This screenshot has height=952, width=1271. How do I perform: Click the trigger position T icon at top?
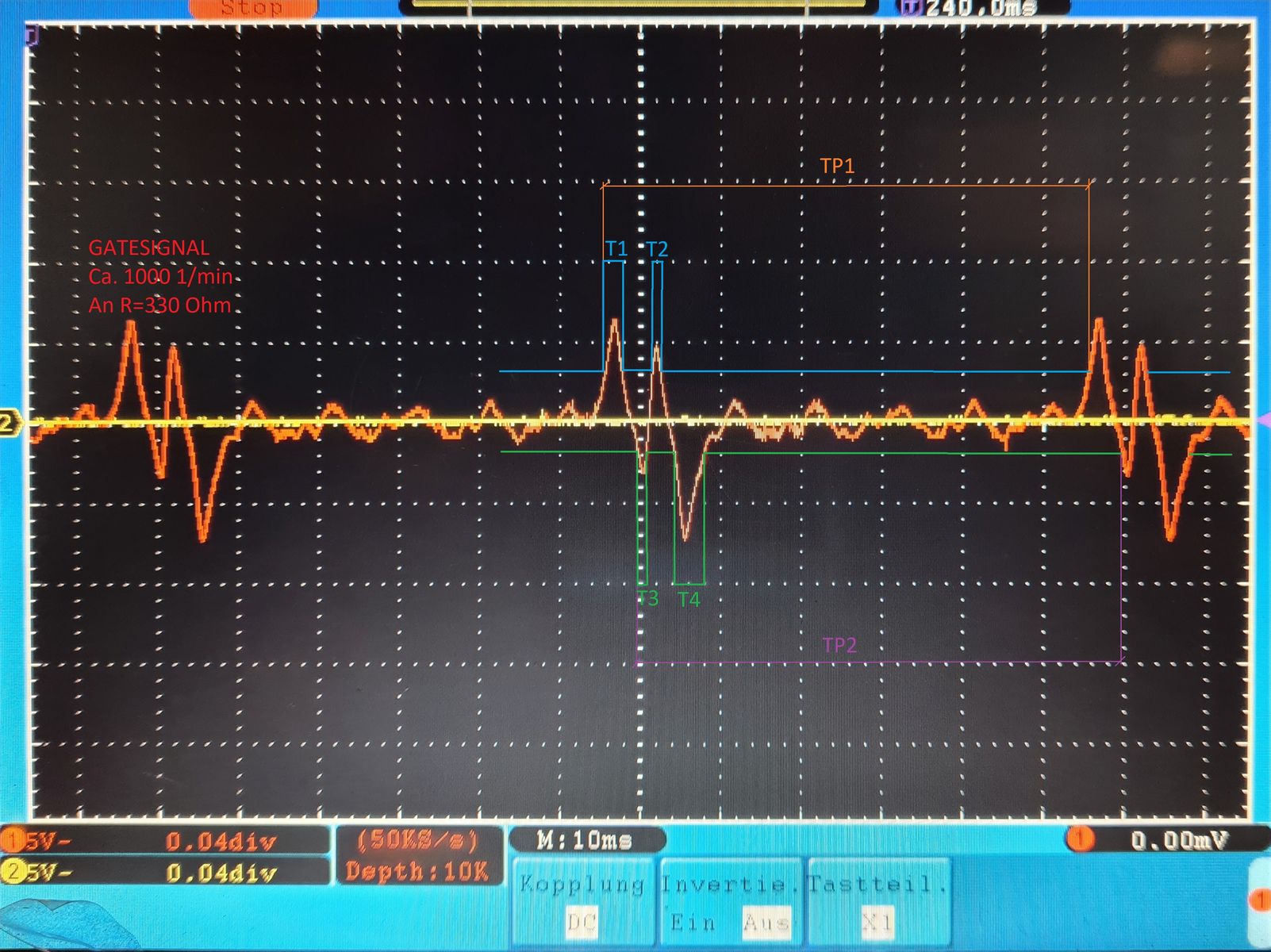[910, 8]
